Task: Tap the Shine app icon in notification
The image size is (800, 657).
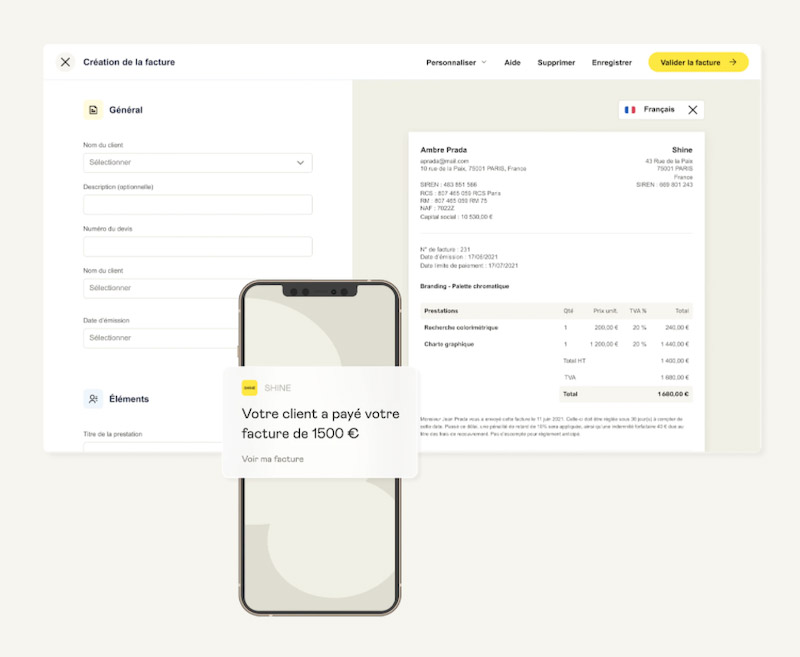Action: [x=249, y=388]
